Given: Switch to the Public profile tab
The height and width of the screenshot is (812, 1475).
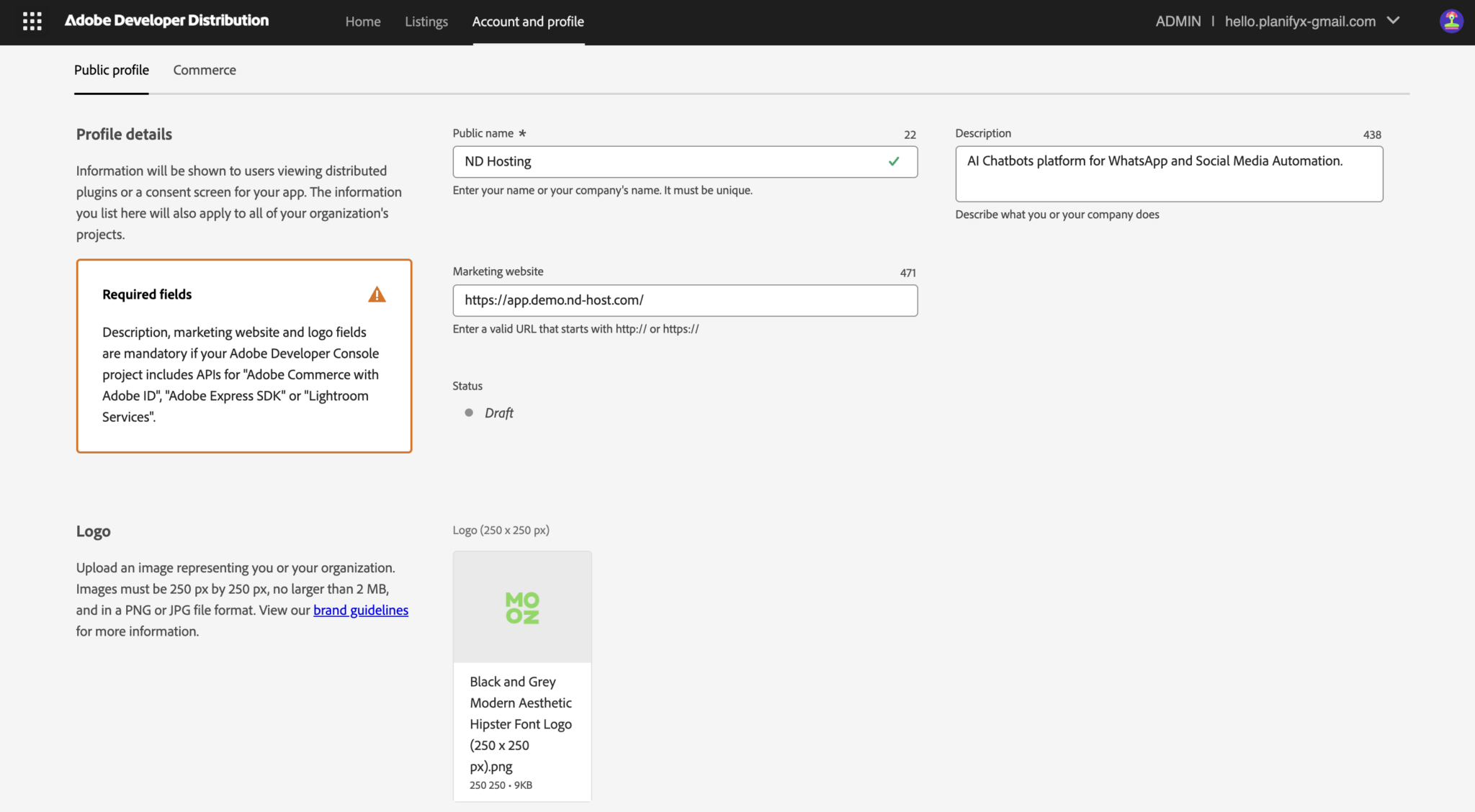Looking at the screenshot, I should (x=112, y=70).
